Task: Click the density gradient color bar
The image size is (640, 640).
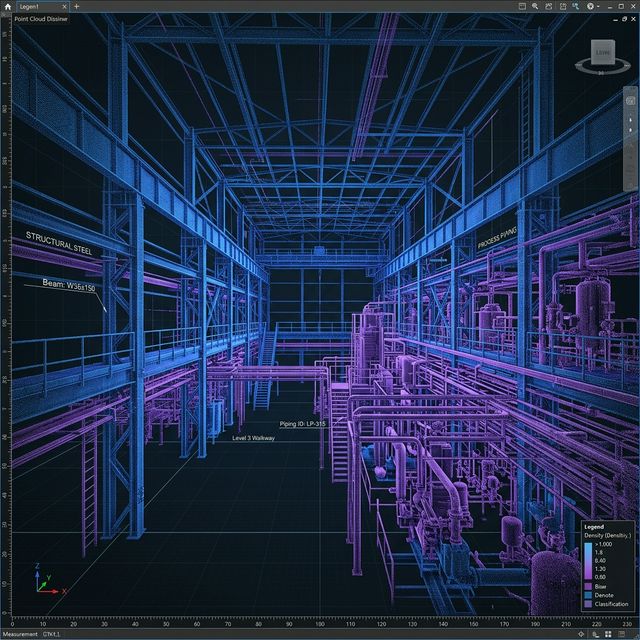Action: click(588, 560)
